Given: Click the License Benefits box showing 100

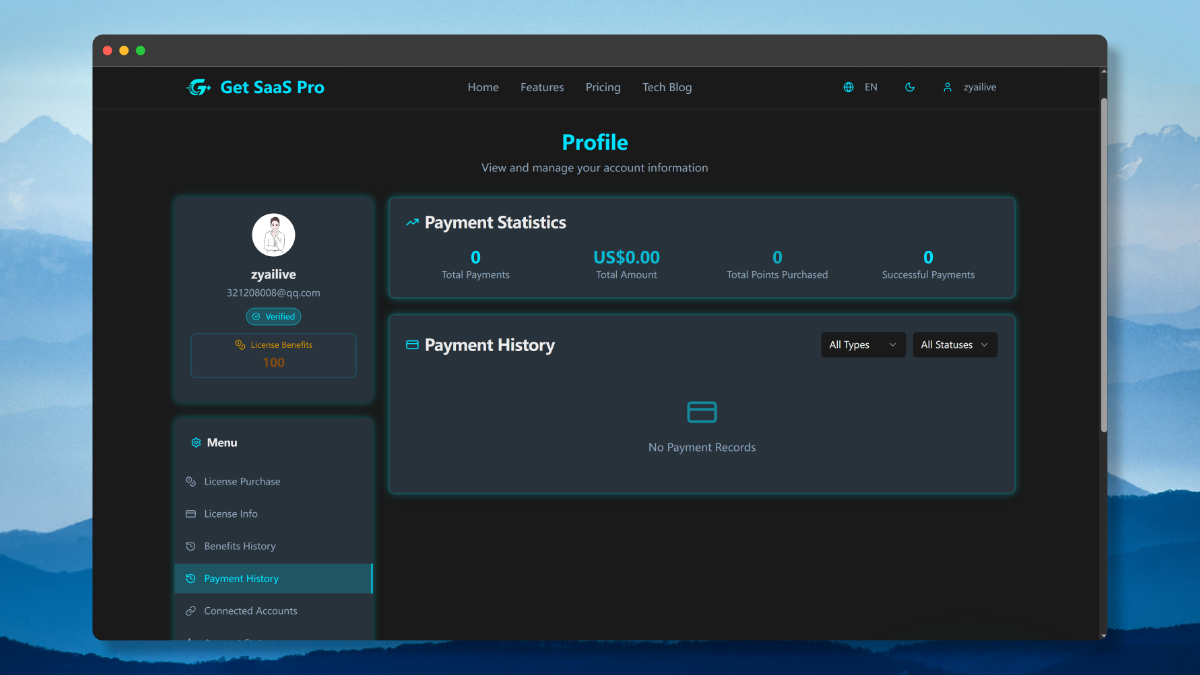Looking at the screenshot, I should pyautogui.click(x=273, y=355).
